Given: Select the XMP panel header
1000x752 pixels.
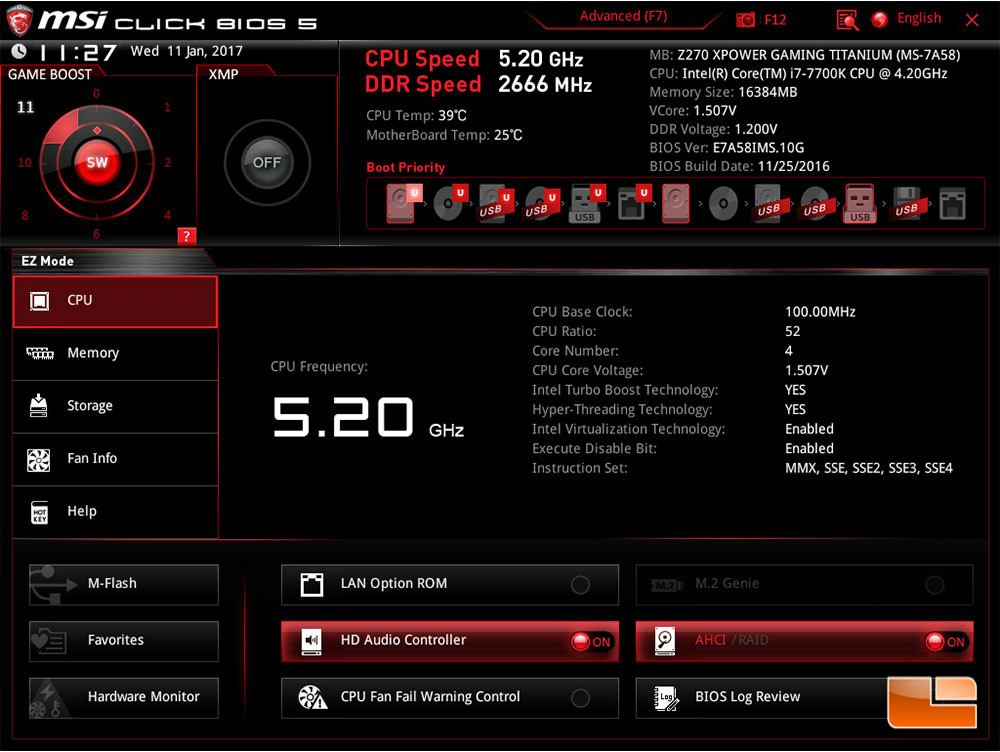Looking at the screenshot, I should point(223,75).
